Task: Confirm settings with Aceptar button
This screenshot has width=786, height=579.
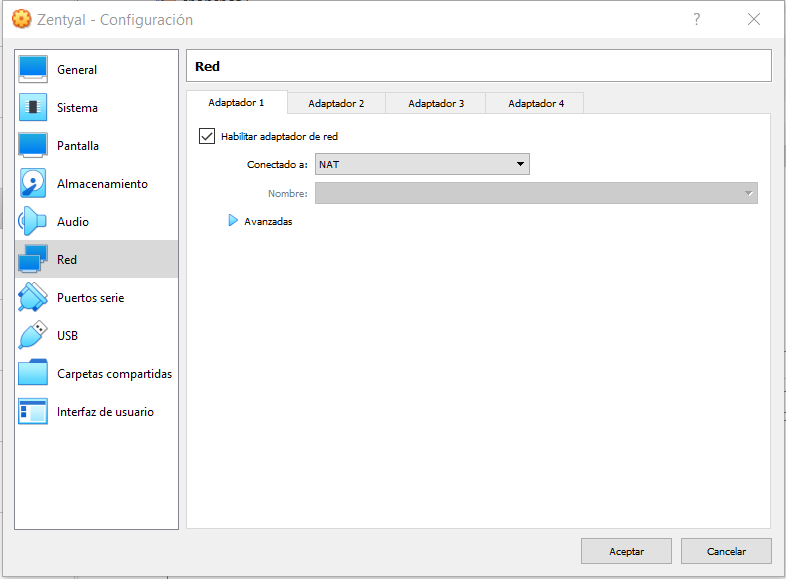Action: point(626,551)
